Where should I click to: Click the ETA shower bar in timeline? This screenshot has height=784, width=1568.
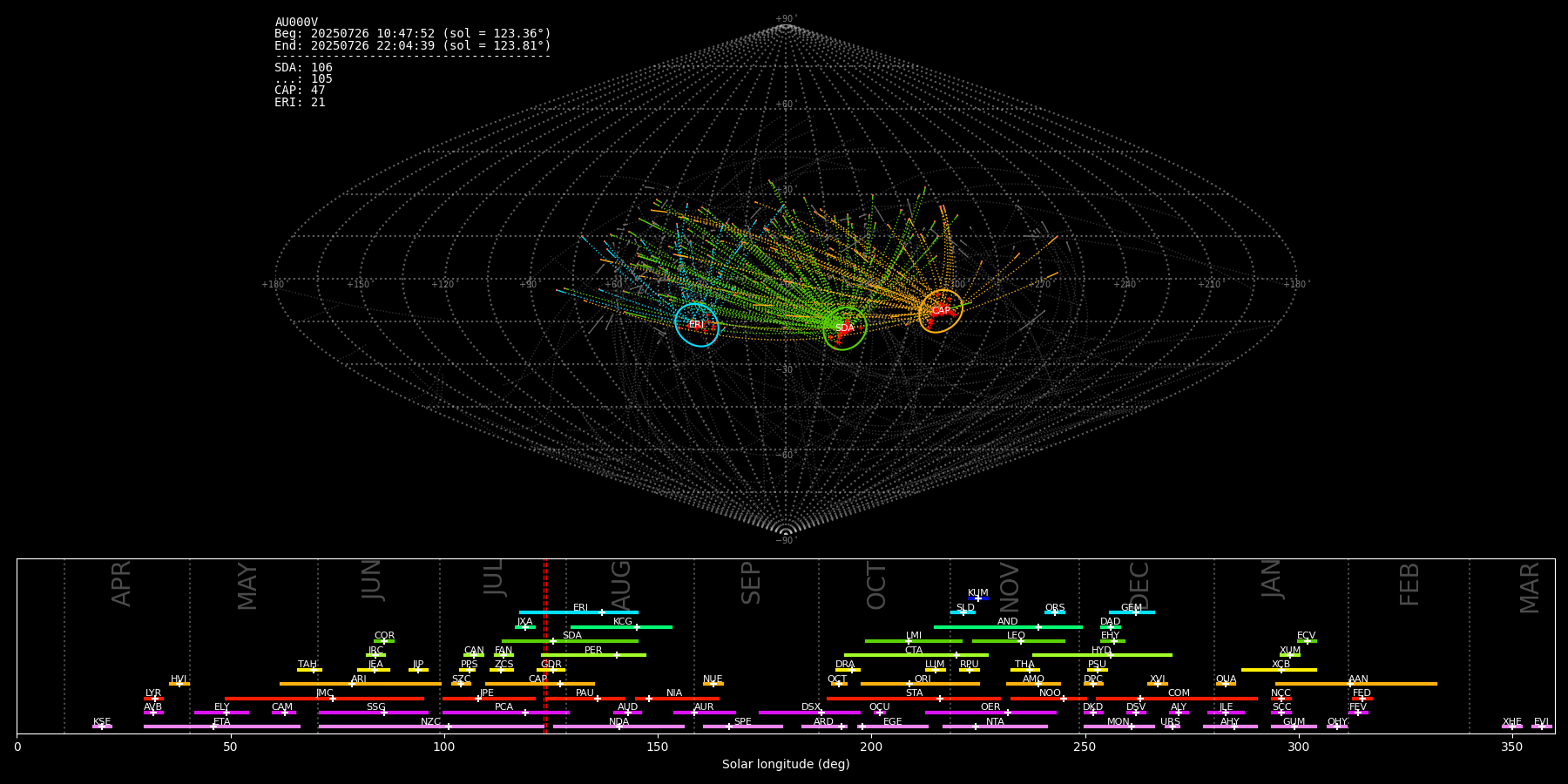coord(222,727)
